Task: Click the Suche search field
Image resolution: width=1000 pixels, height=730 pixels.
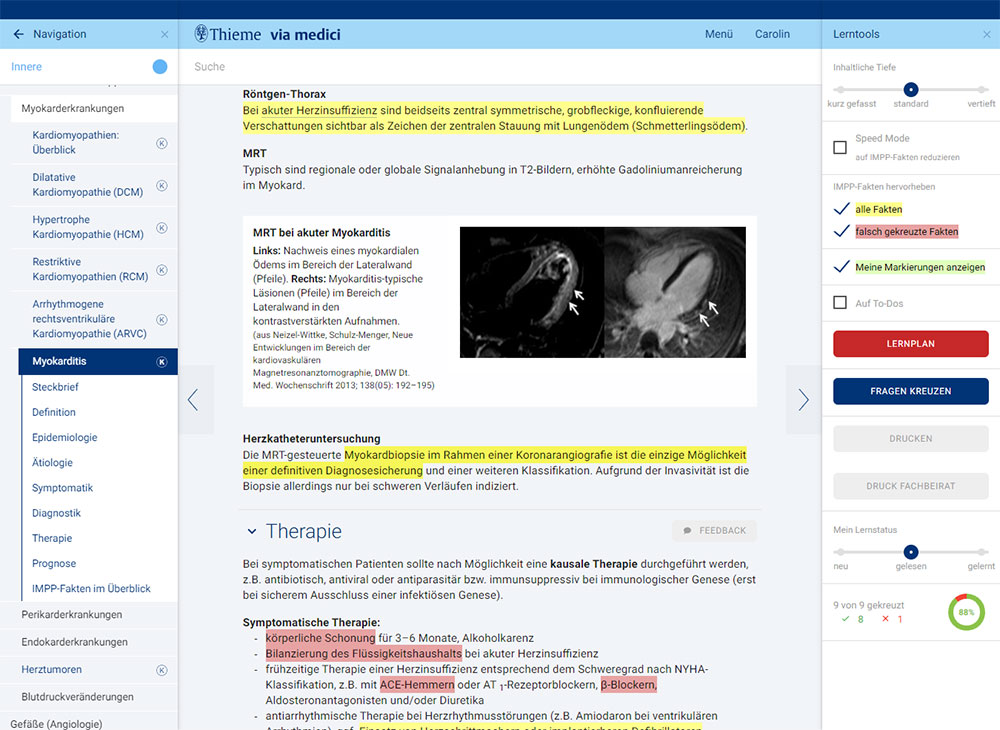Action: coord(499,66)
